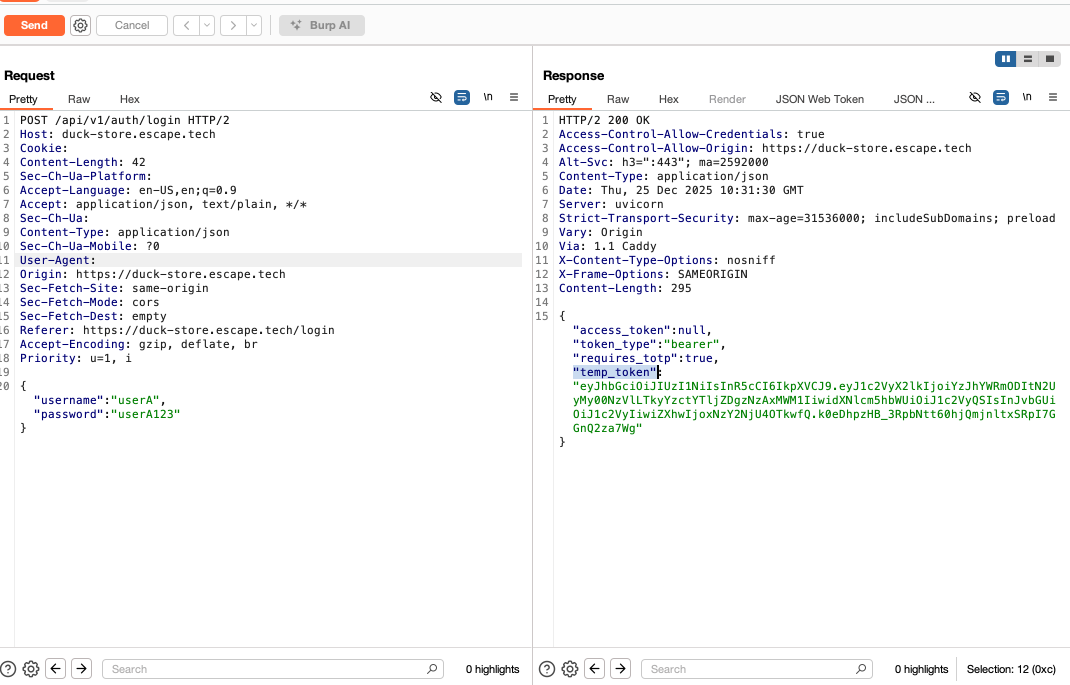Toggle \n display in the Response editor
This screenshot has width=1070, height=685.
tap(1027, 97)
